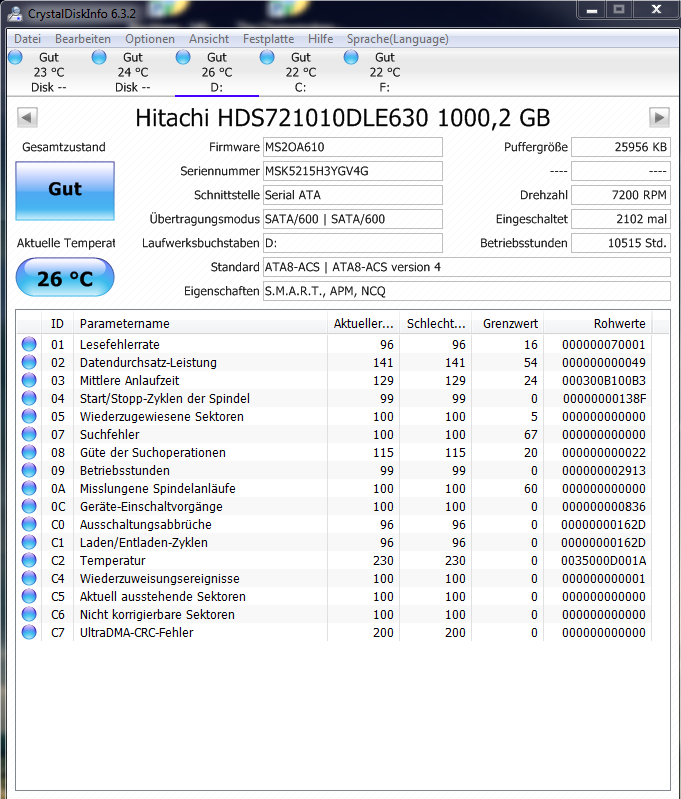The image size is (681, 799).
Task: Open the Optionen menu
Action: click(150, 39)
